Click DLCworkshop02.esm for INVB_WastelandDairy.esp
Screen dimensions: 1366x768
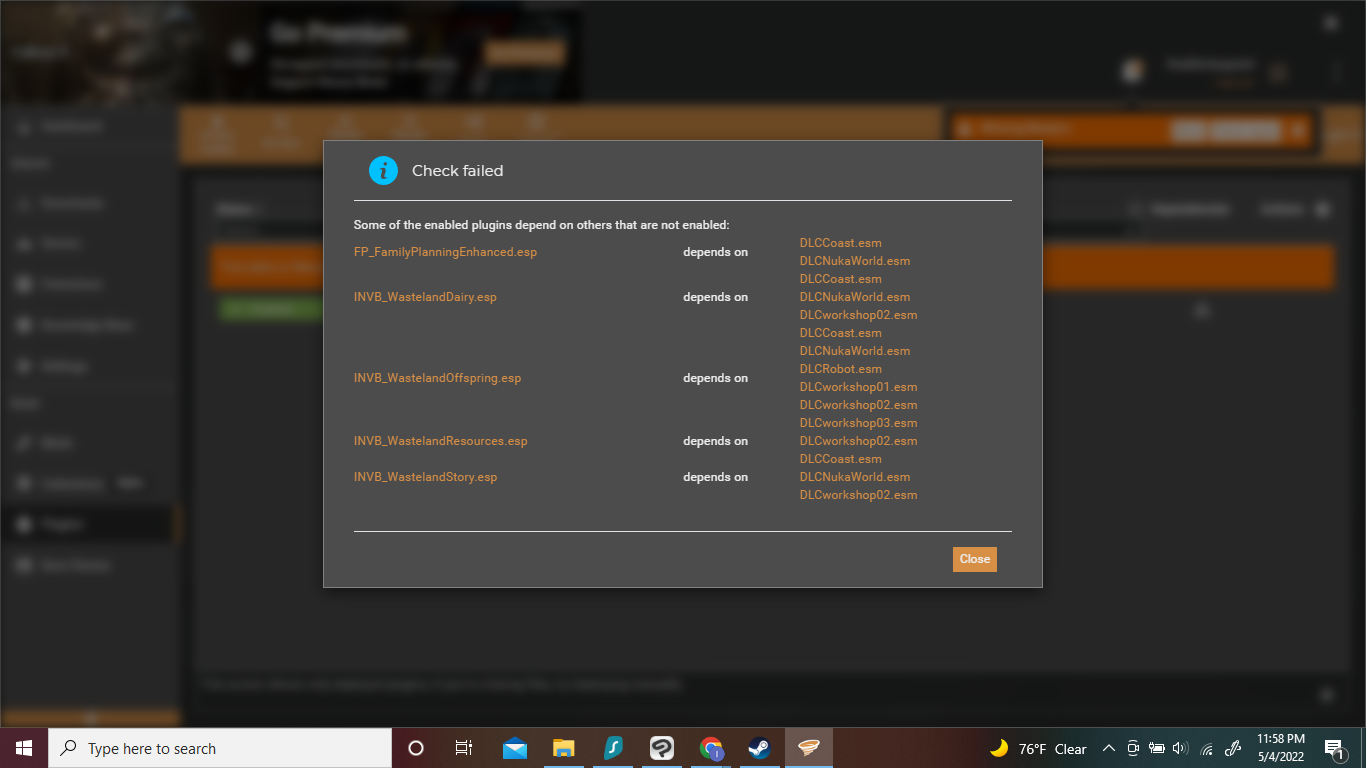point(858,315)
